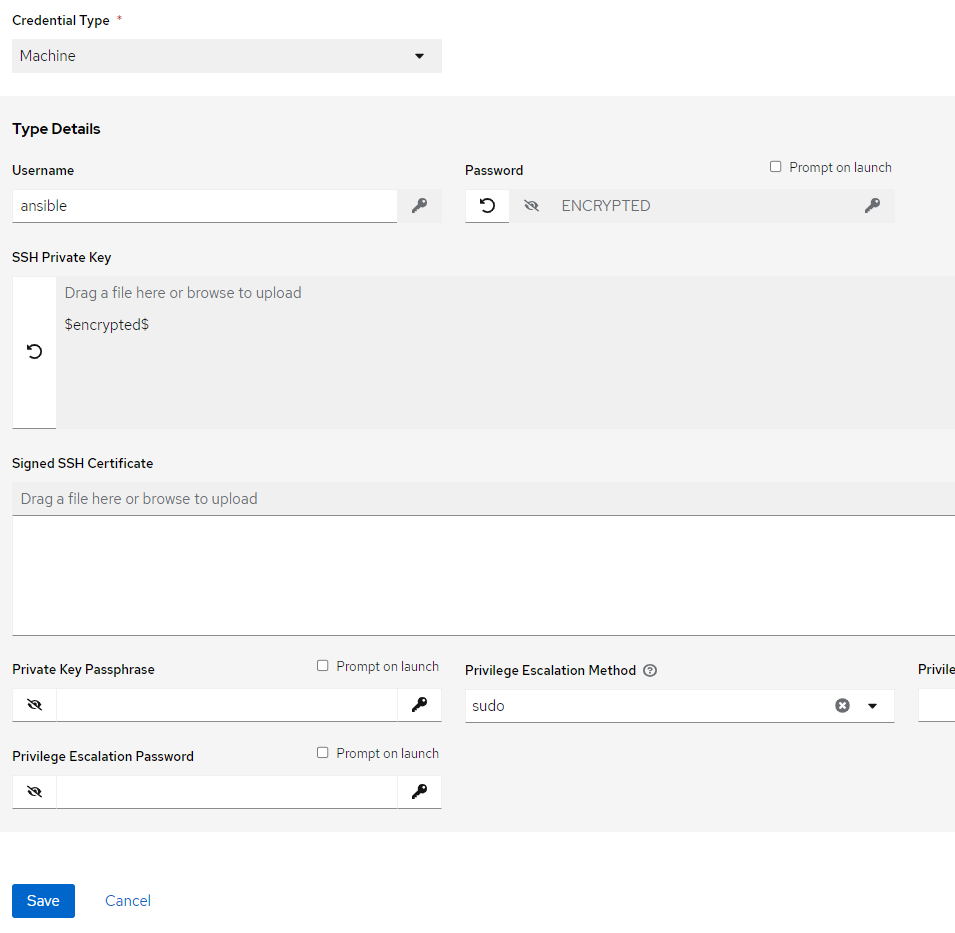Enable Prompt on launch for Privilege Escalation Password

tap(322, 753)
